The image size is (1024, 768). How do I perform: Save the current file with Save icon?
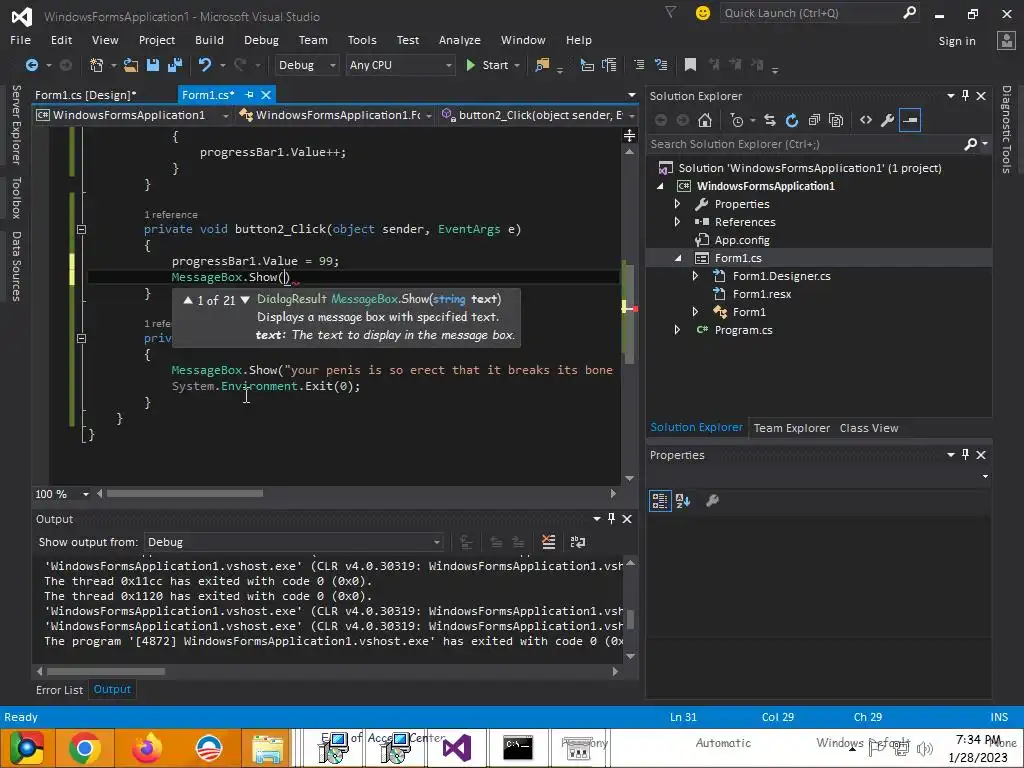(x=153, y=65)
